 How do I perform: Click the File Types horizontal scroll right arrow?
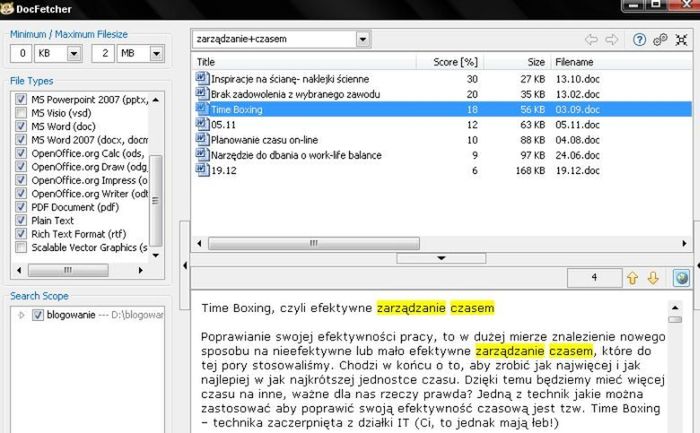point(140,270)
